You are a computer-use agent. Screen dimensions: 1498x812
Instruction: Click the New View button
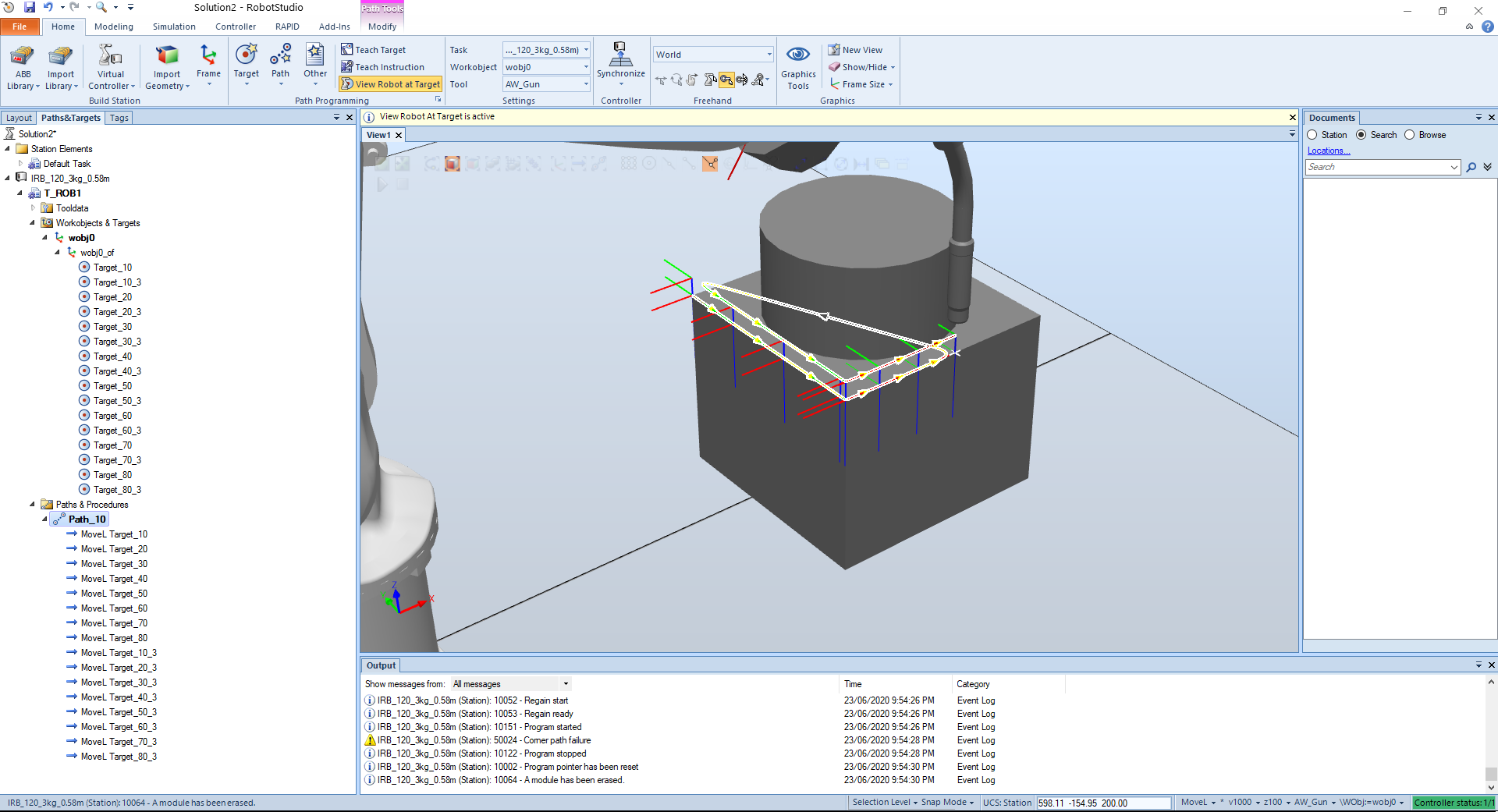tap(855, 50)
